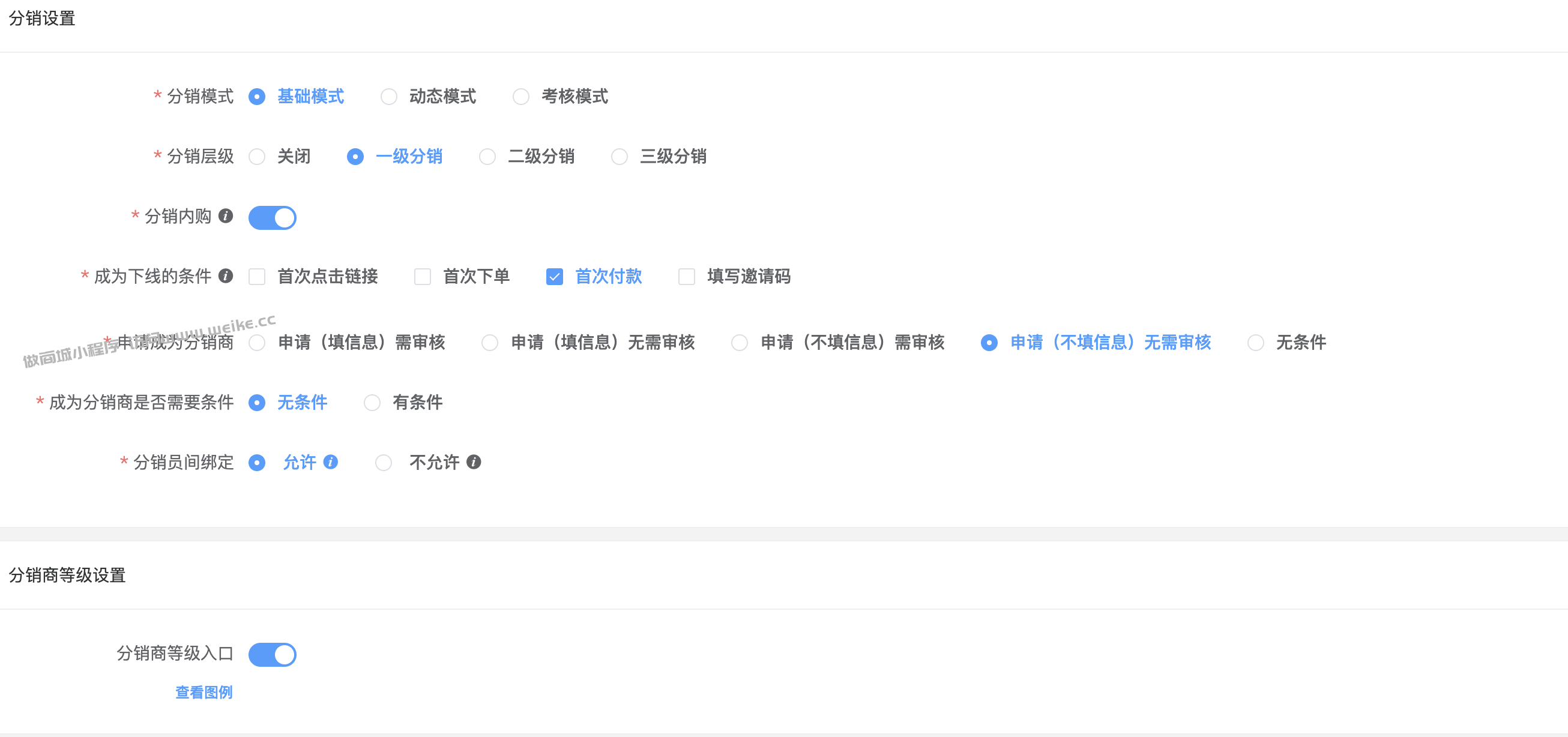Select 无条件 for 成为分销商是否需要条件
Screen dimensions: 1568x737
[257, 403]
